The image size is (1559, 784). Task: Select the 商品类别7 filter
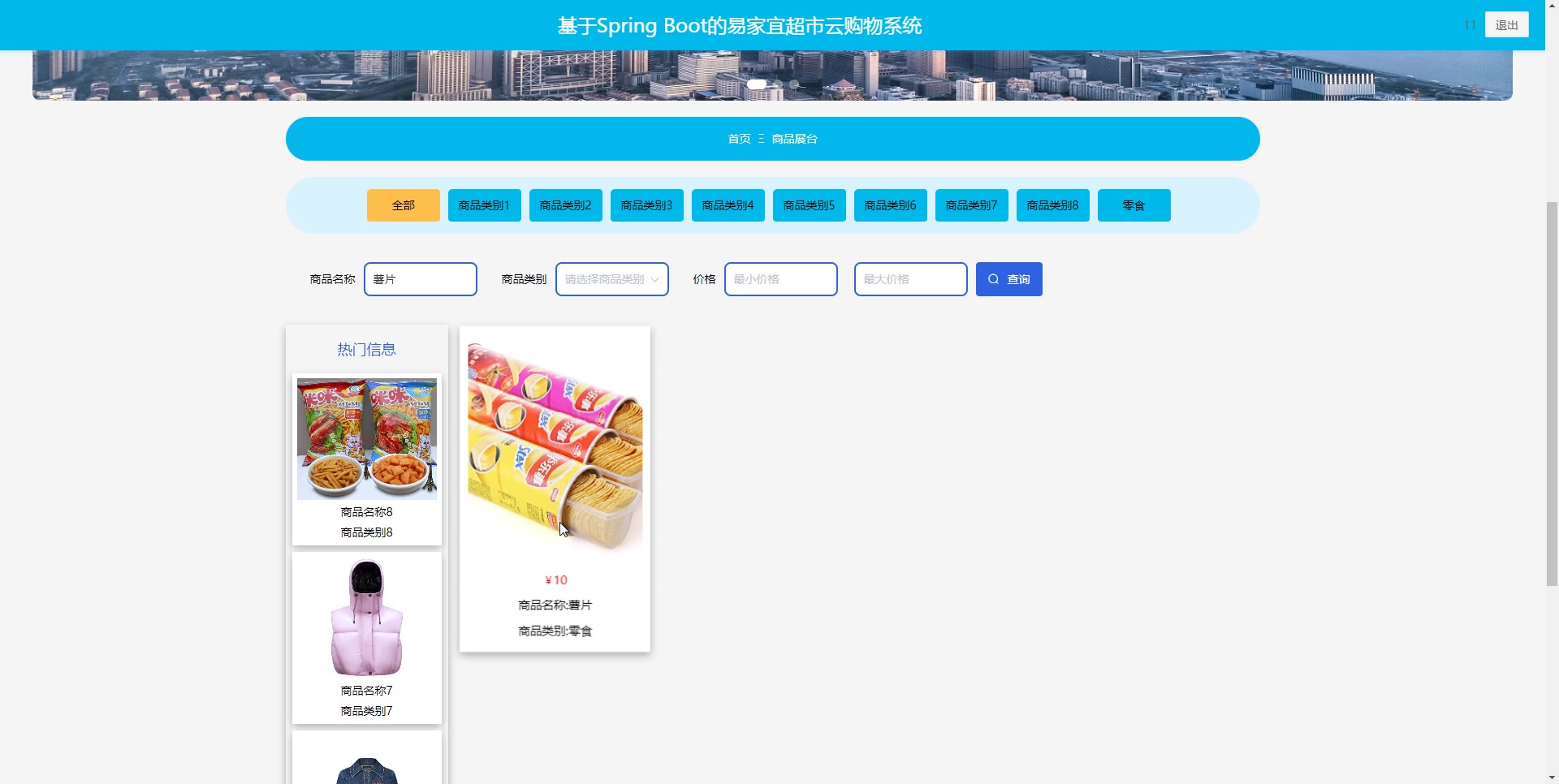point(972,205)
